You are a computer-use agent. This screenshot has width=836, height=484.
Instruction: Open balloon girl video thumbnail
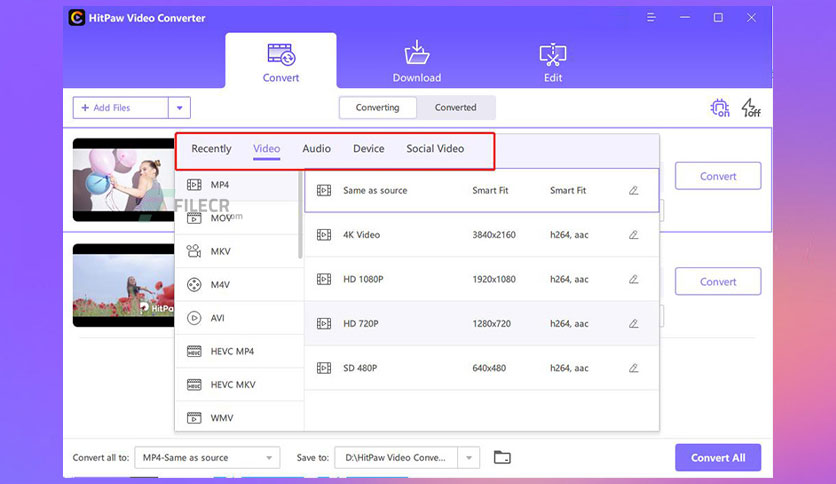124,180
